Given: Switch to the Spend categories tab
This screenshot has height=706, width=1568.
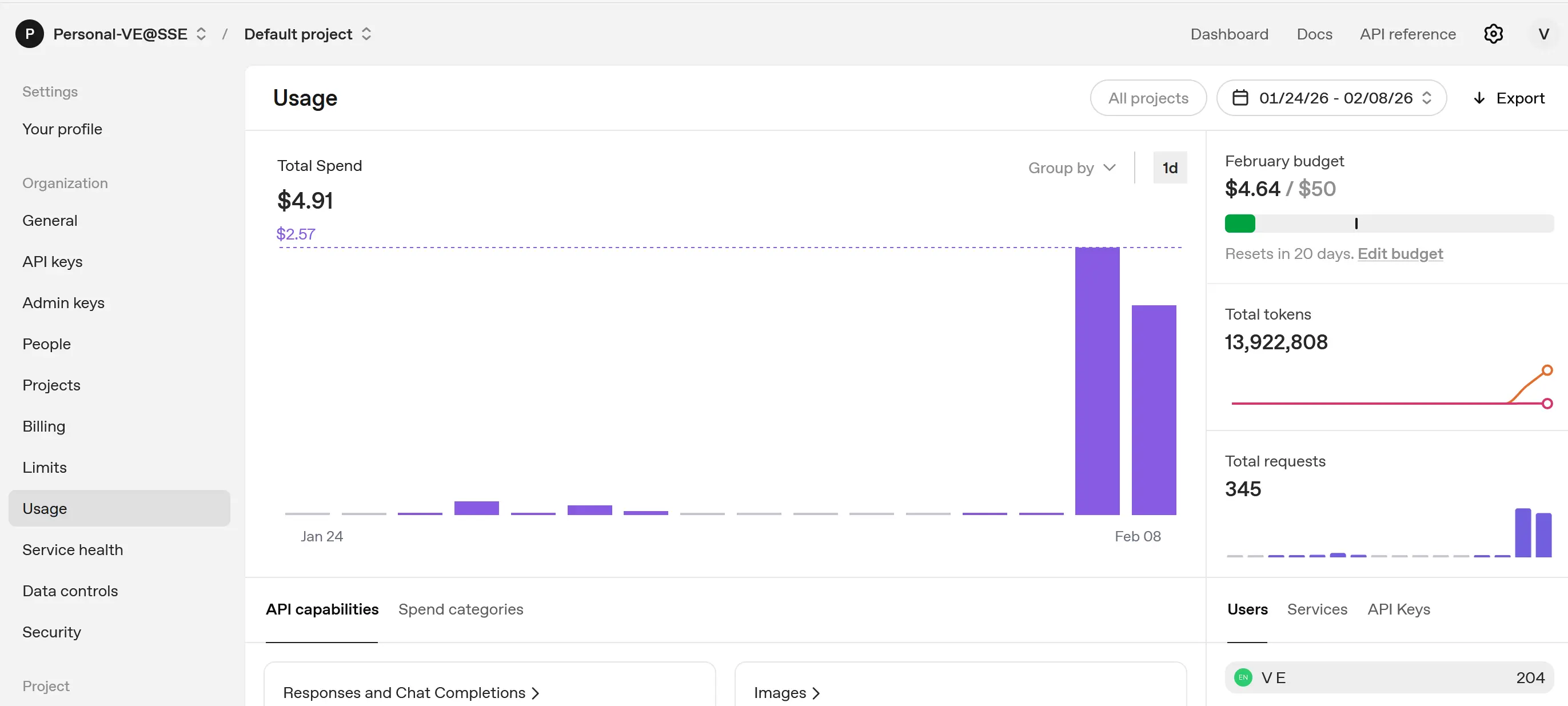Looking at the screenshot, I should pyautogui.click(x=460, y=609).
